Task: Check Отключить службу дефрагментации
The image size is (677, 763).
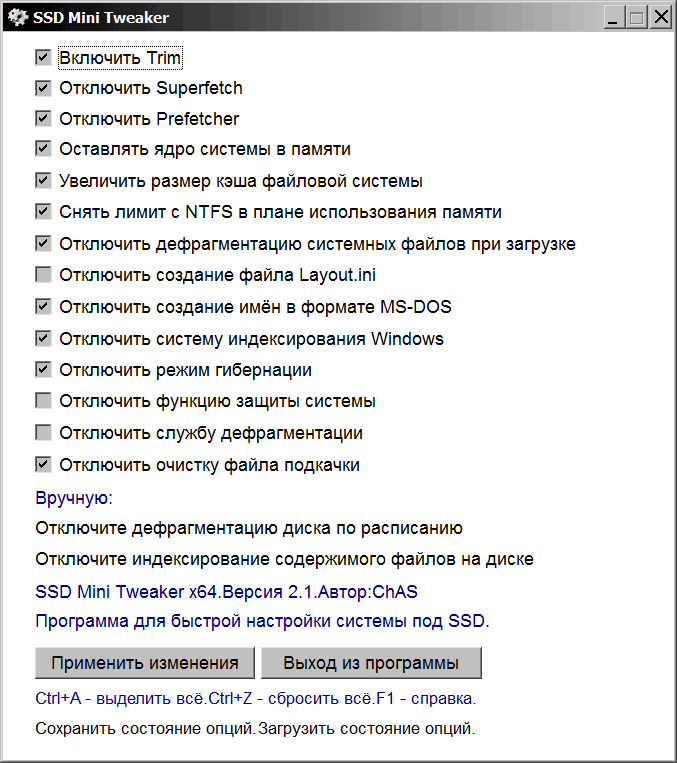Action: click(43, 433)
